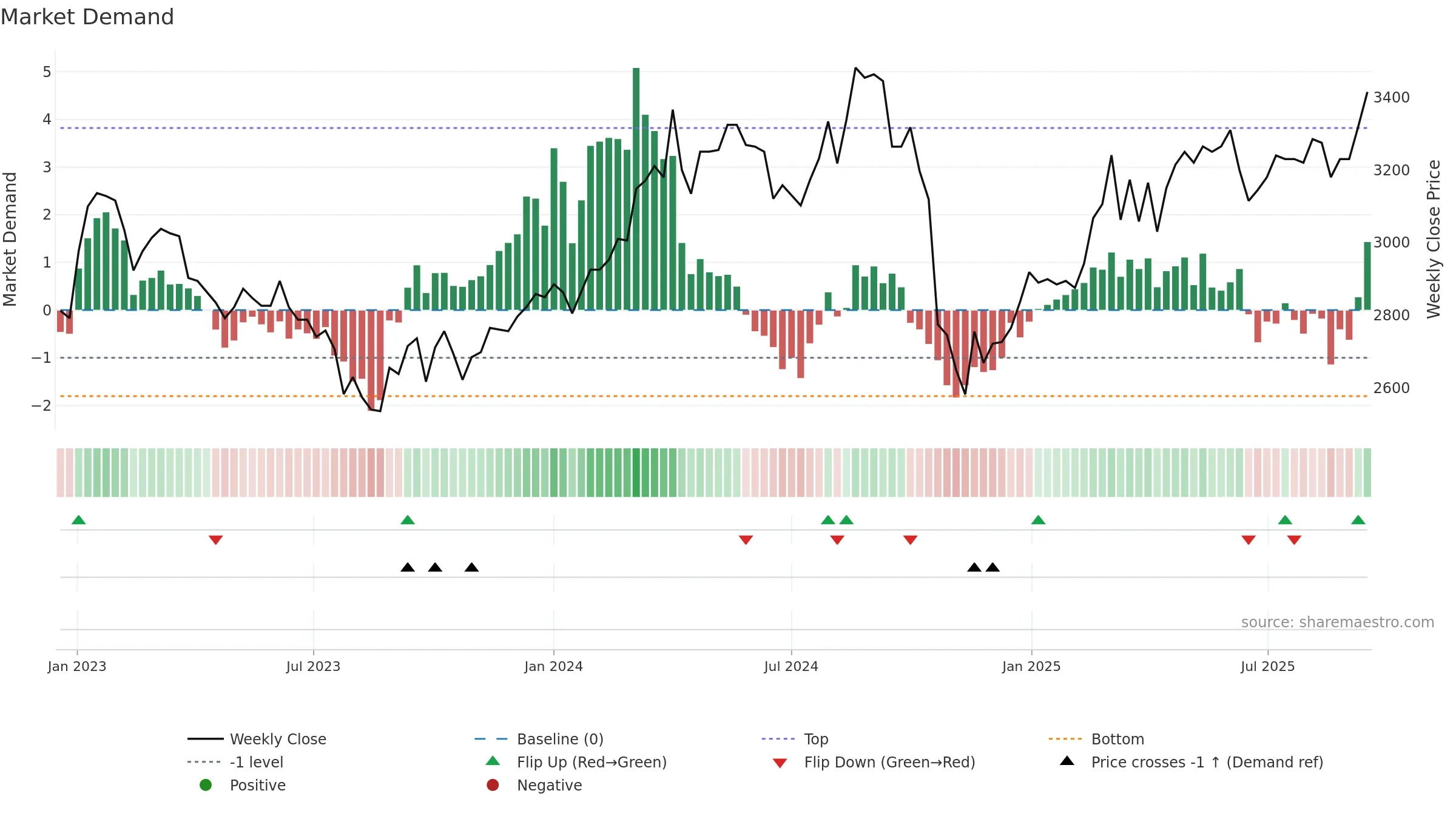Click the Weekly Close legend entry
Screen dimensions: 1456x819
pyautogui.click(x=257, y=739)
